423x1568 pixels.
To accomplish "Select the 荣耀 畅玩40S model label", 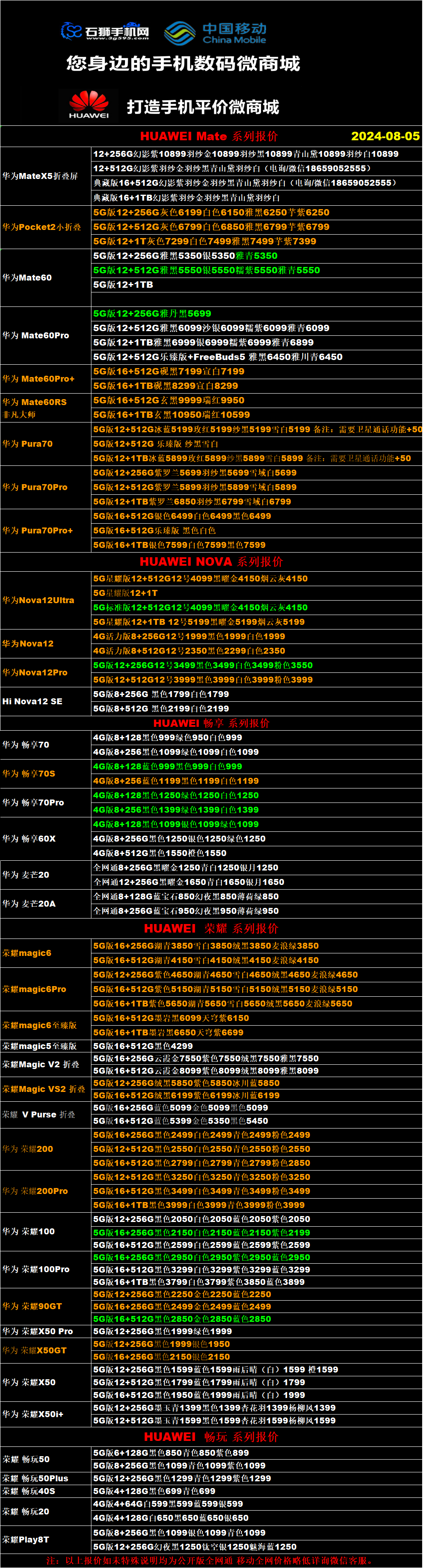I will pyautogui.click(x=28, y=1491).
